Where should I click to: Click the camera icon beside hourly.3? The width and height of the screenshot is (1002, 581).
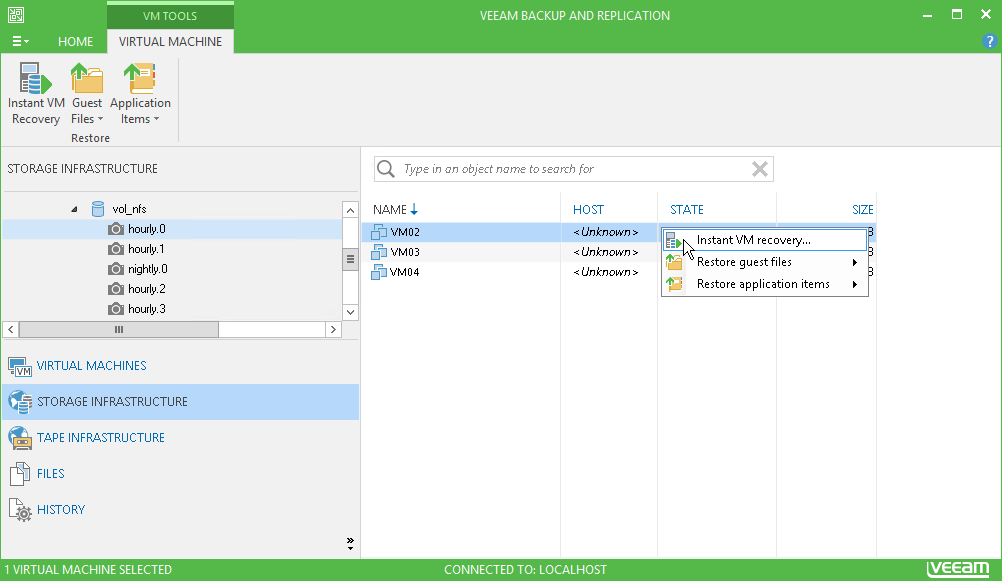[116, 309]
